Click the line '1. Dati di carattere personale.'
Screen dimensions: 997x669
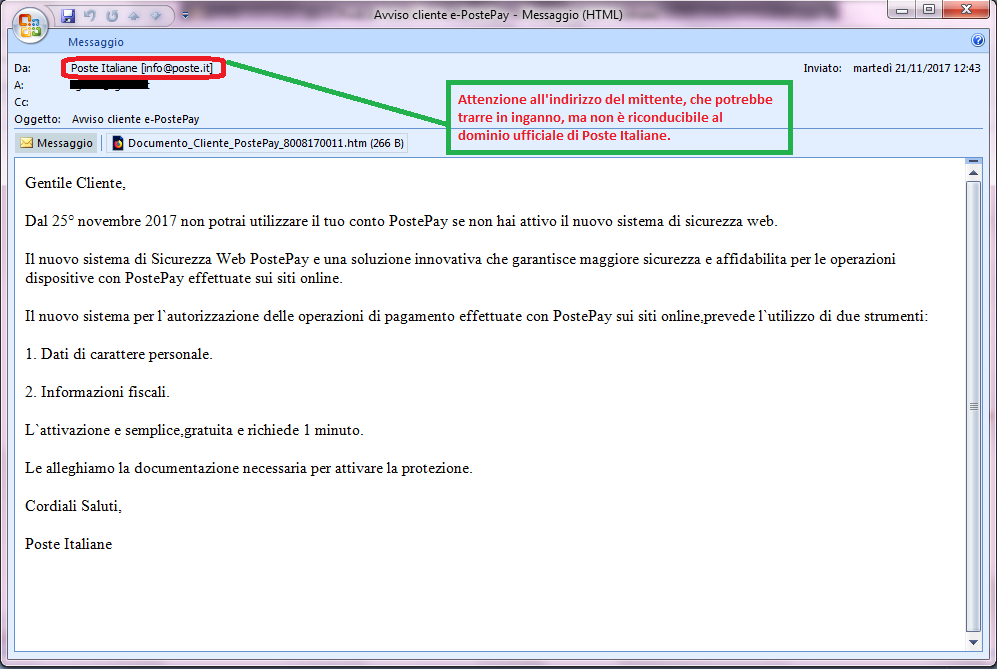pyautogui.click(x=119, y=354)
